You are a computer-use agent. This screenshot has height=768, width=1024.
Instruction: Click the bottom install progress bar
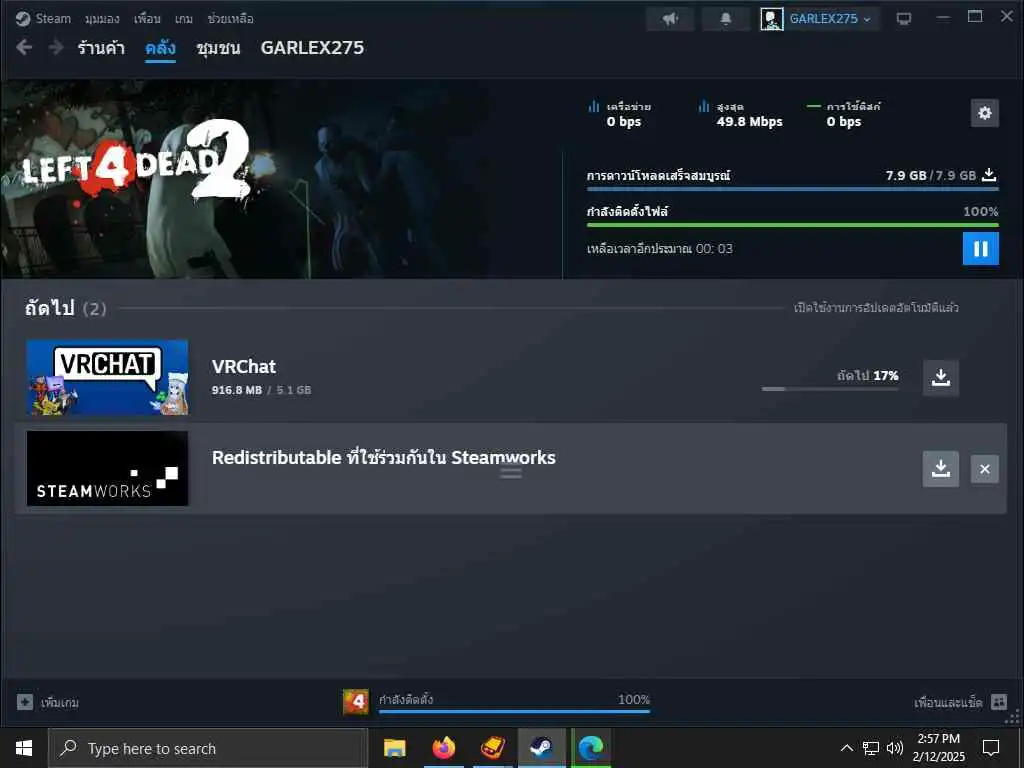coord(514,711)
